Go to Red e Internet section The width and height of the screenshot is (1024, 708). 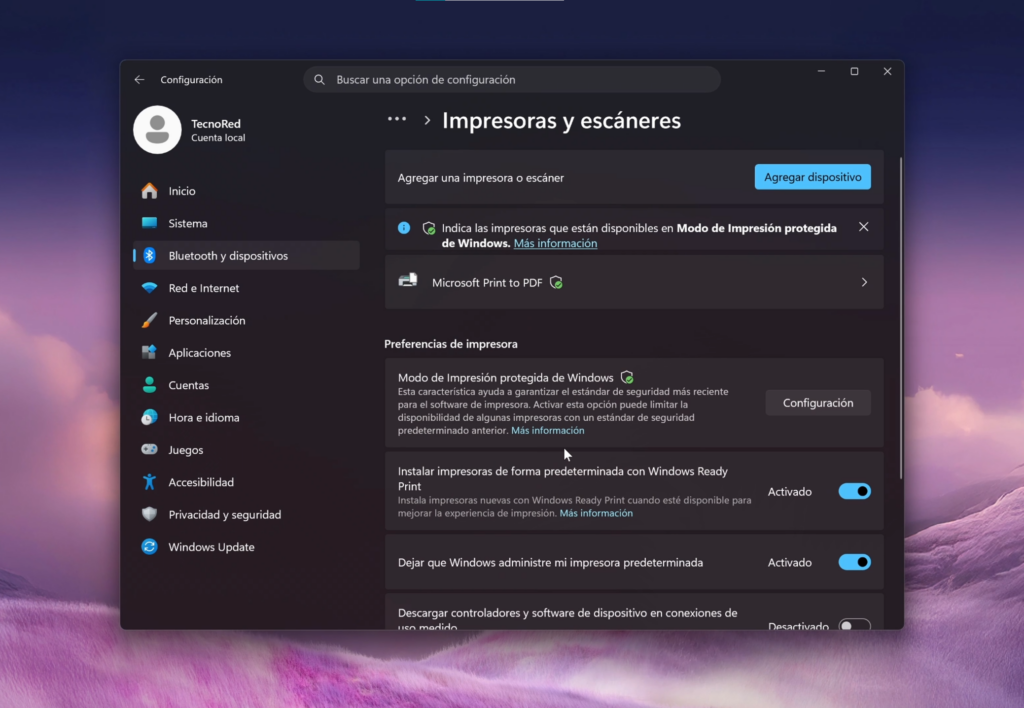246,288
